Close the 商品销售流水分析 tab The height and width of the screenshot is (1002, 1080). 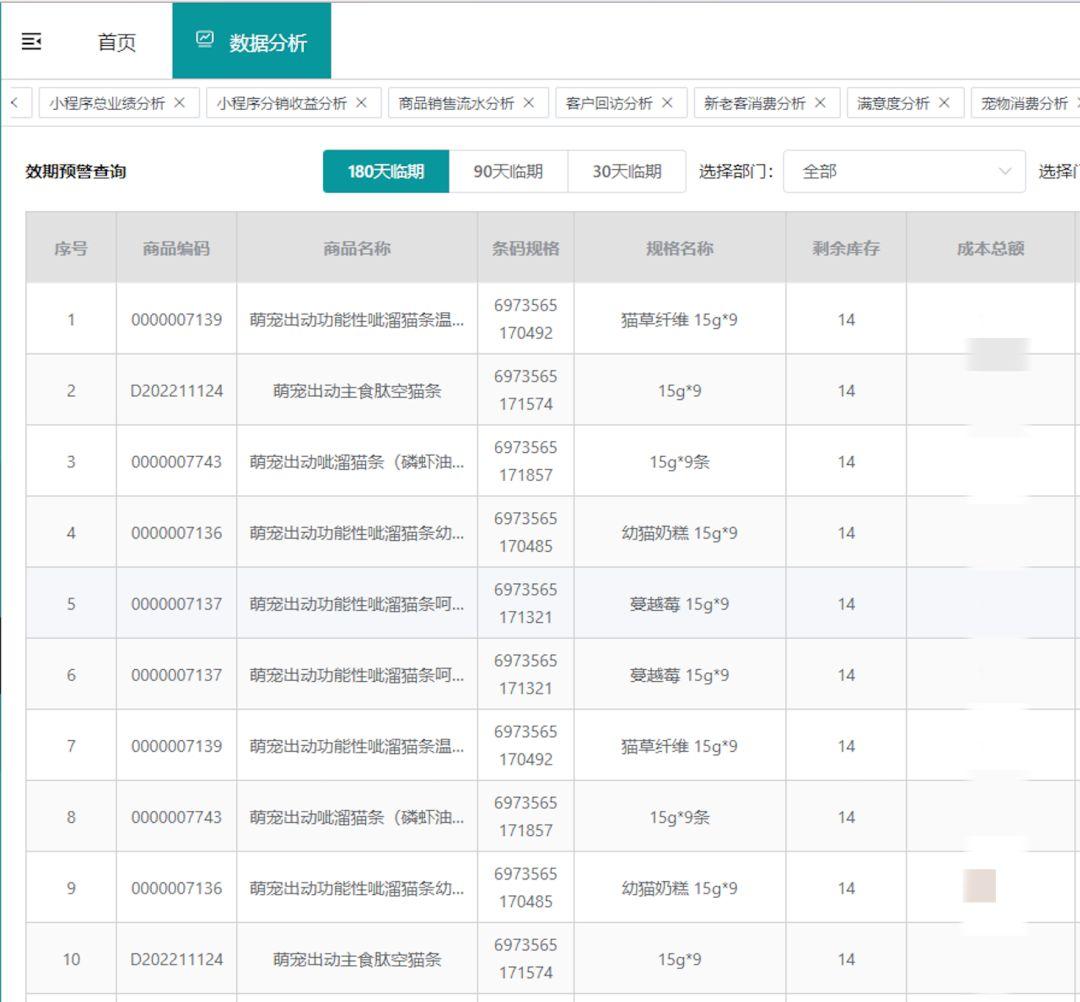pos(529,103)
